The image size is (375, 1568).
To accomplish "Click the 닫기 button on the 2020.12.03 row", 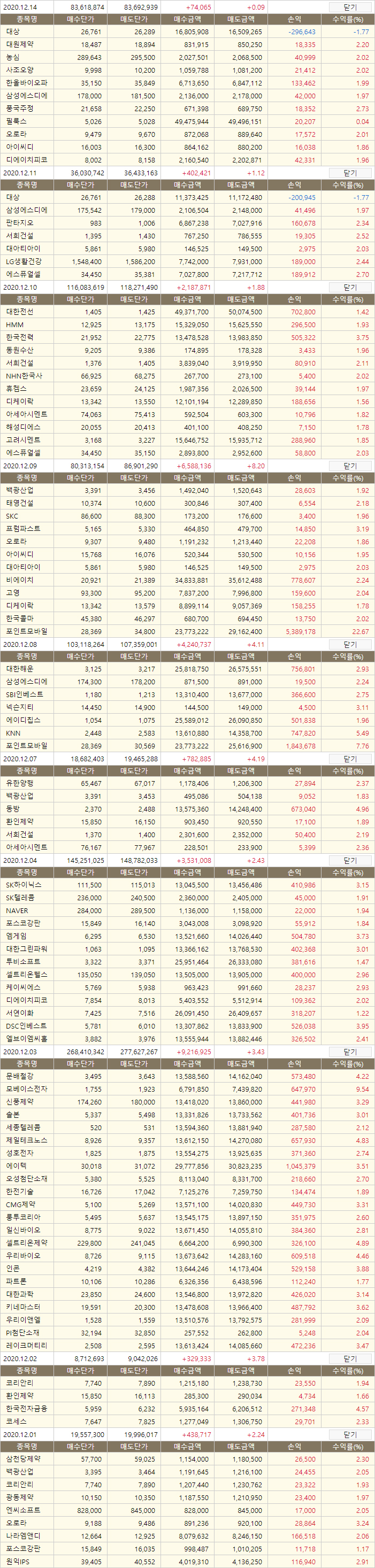I will [350, 1052].
